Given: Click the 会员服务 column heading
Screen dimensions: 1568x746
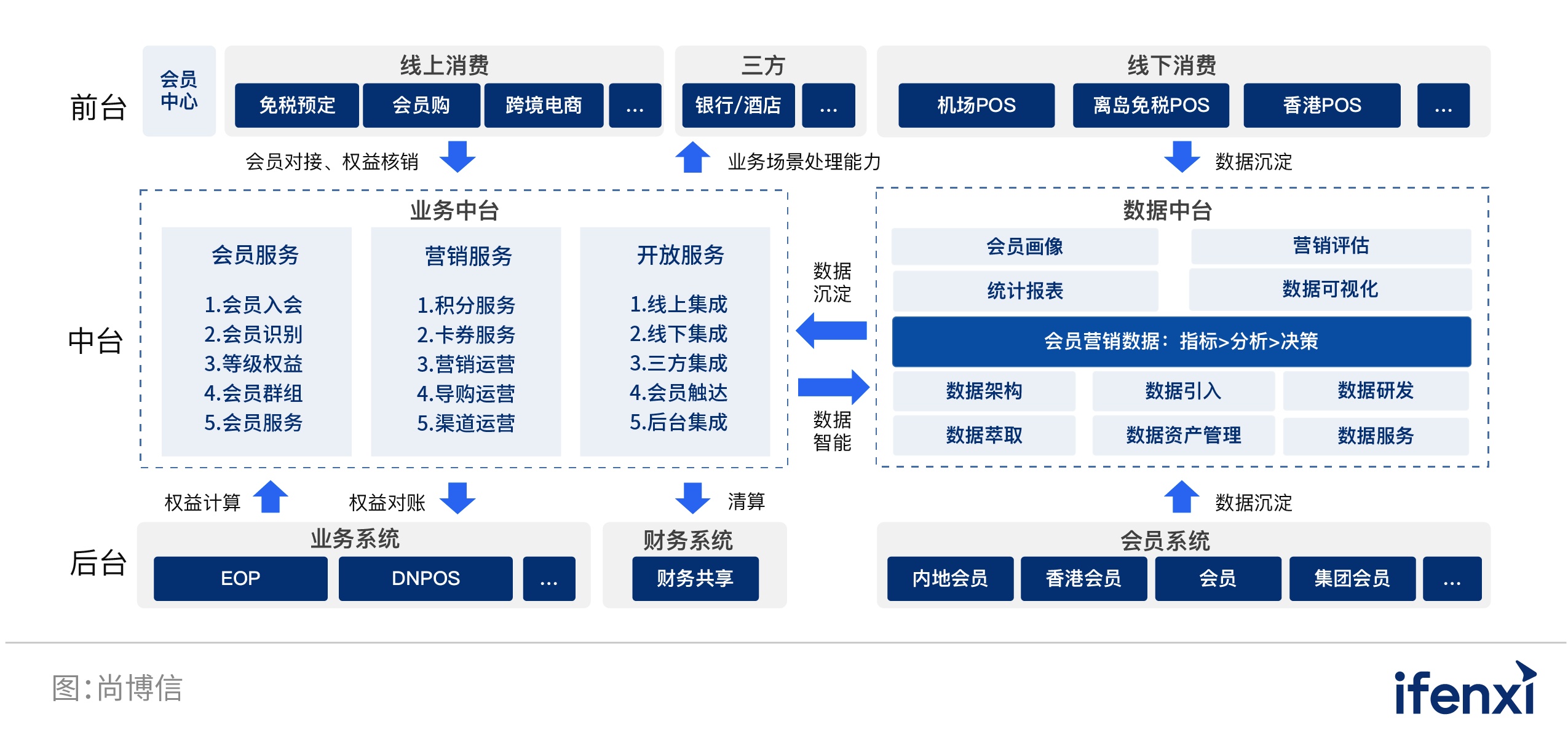Looking at the screenshot, I should (x=255, y=255).
